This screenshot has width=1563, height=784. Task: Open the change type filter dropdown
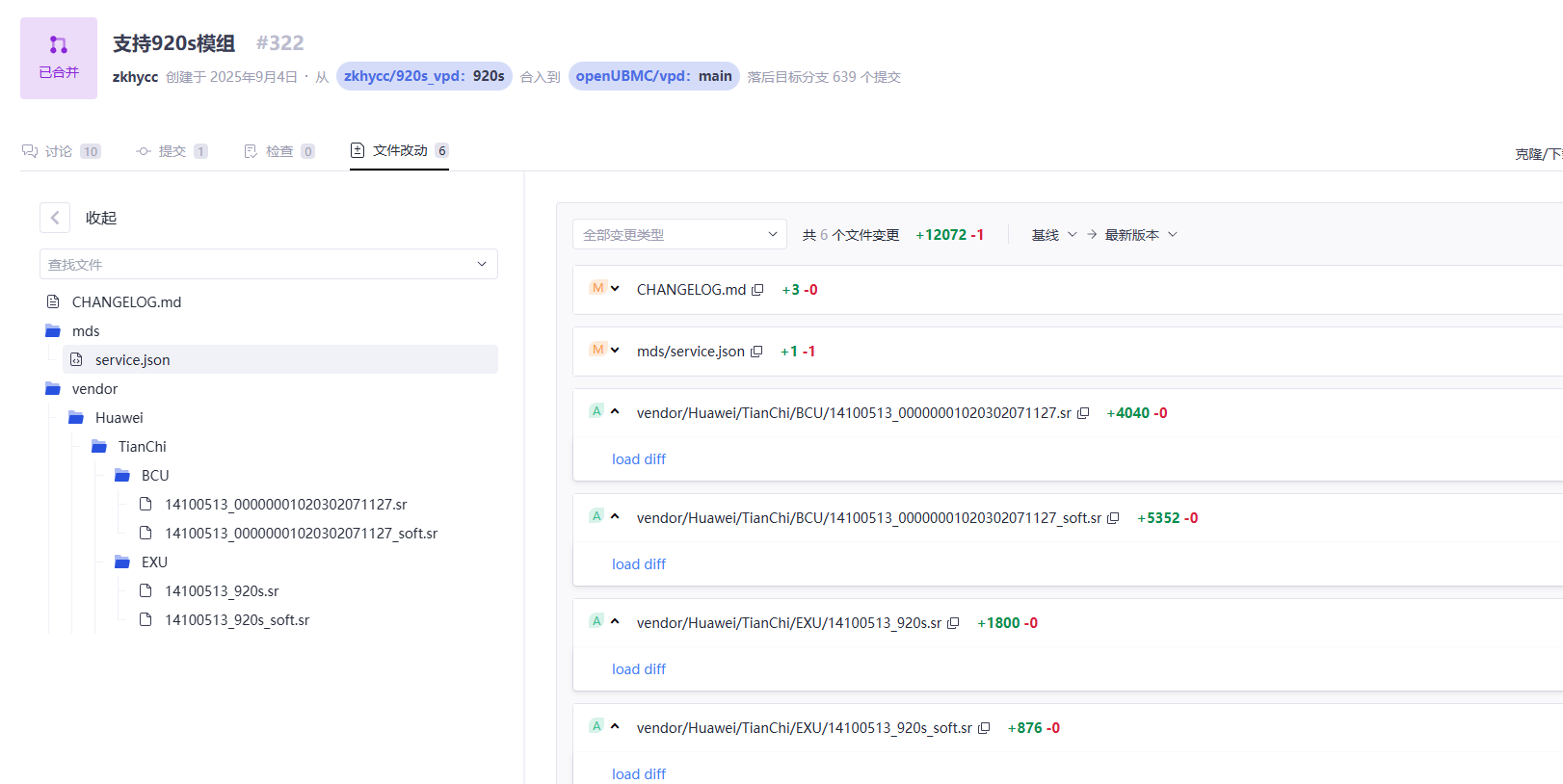(679, 235)
